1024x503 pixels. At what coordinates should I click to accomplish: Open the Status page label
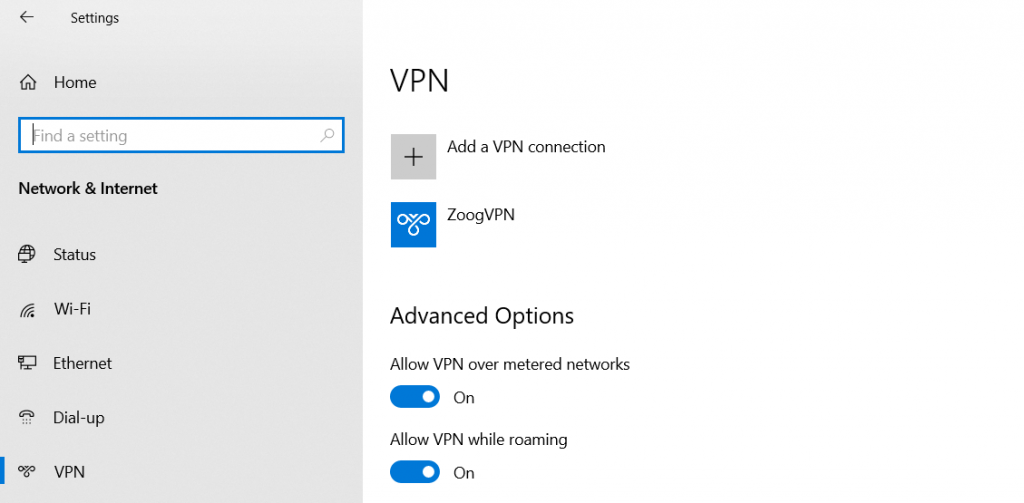[75, 254]
